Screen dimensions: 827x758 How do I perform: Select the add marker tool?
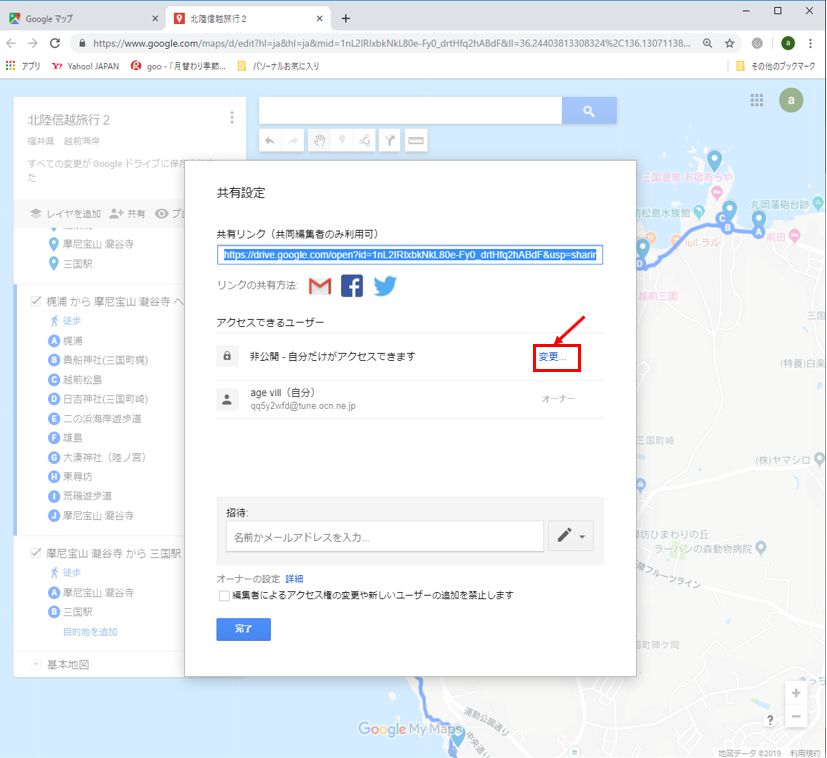(x=342, y=140)
